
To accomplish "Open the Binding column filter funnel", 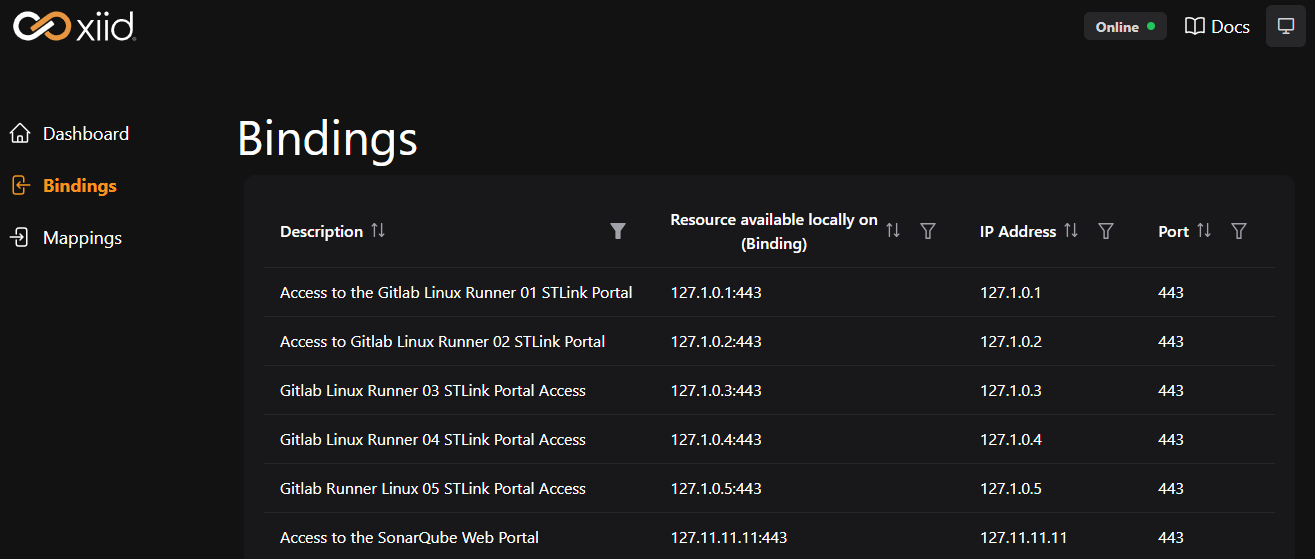I will click(x=928, y=231).
